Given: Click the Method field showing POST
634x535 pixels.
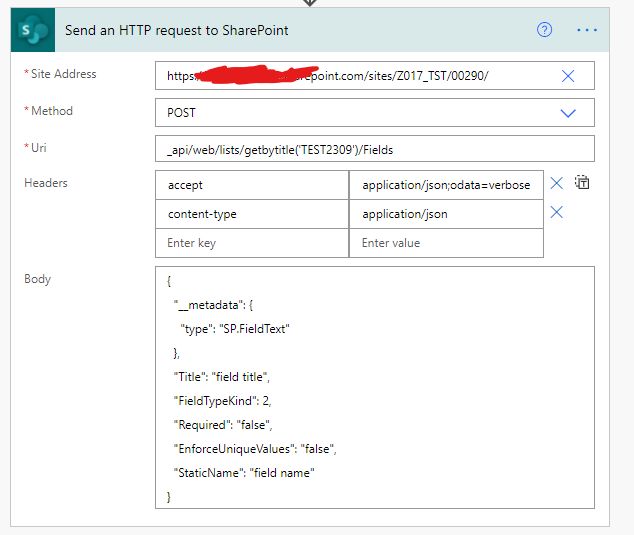Looking at the screenshot, I should pos(374,112).
